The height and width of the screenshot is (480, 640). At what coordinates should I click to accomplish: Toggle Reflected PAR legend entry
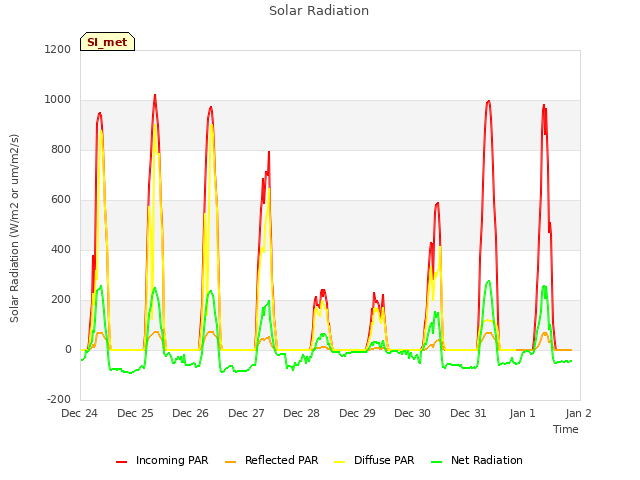click(x=271, y=460)
